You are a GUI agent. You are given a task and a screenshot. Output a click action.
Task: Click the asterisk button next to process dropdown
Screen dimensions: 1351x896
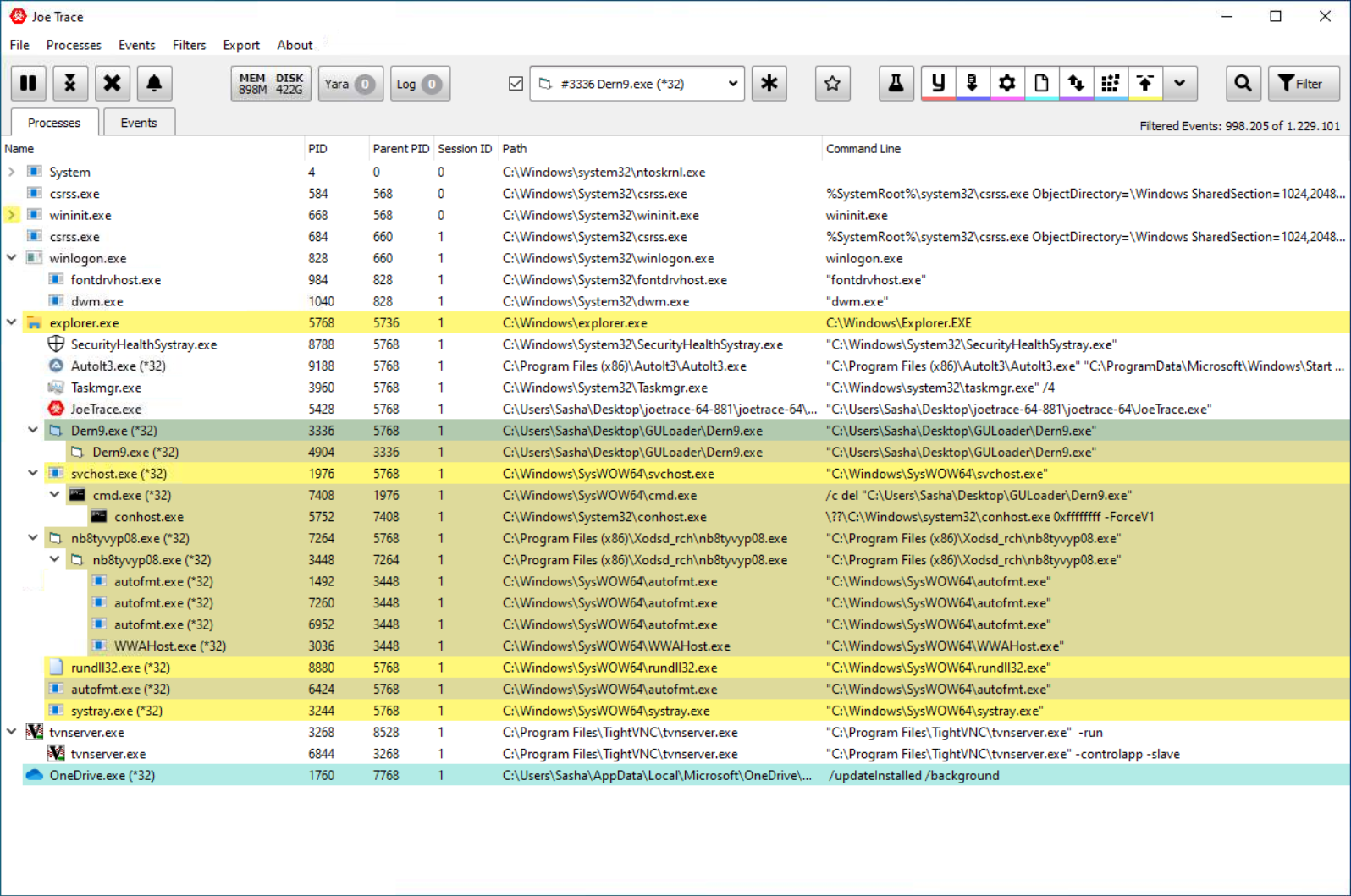click(769, 83)
